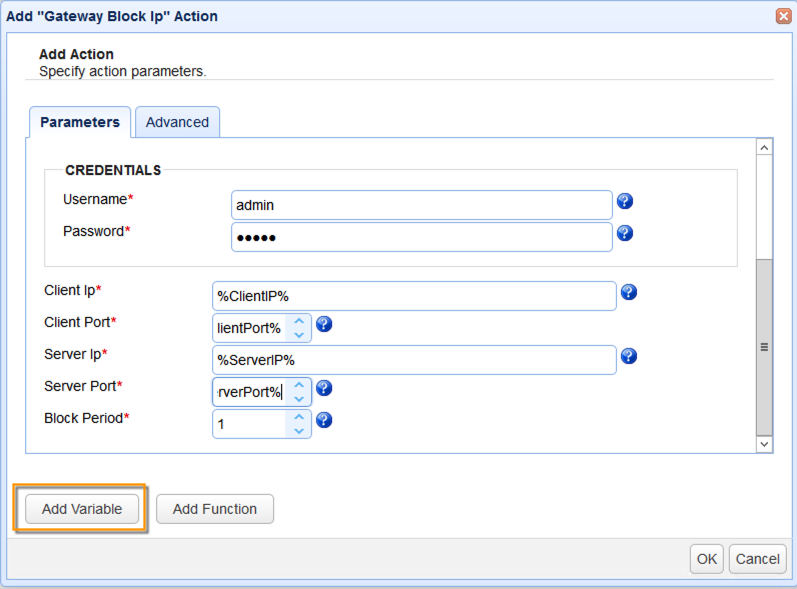Click the scrollbar down arrow
Viewport: 797px width, 589px height.
(764, 443)
